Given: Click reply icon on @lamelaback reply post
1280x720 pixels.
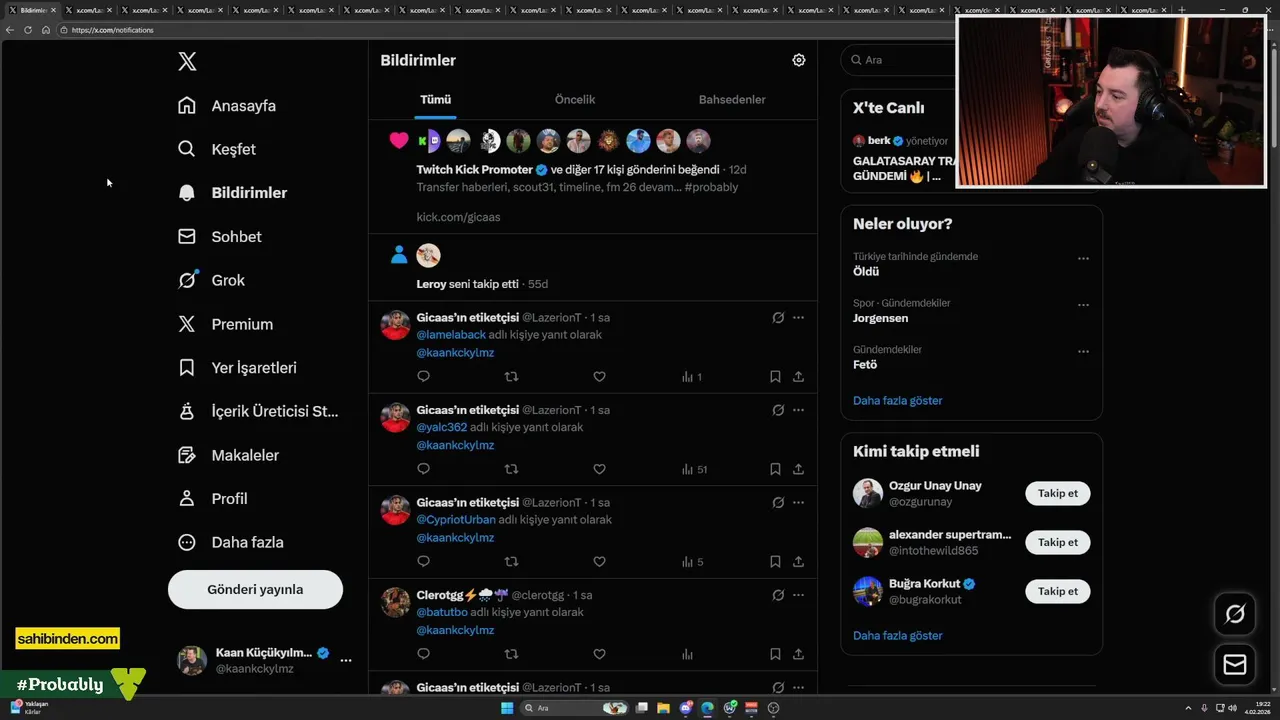Looking at the screenshot, I should 423,377.
